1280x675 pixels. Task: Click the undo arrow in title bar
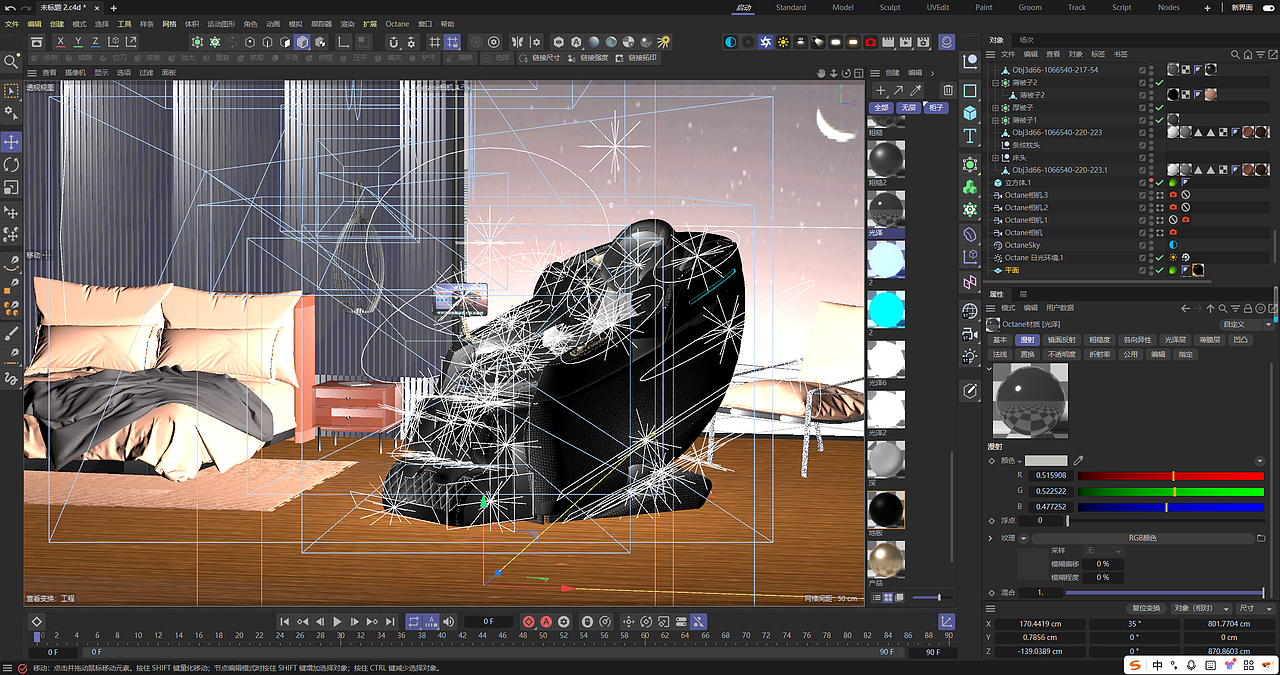tap(9, 7)
